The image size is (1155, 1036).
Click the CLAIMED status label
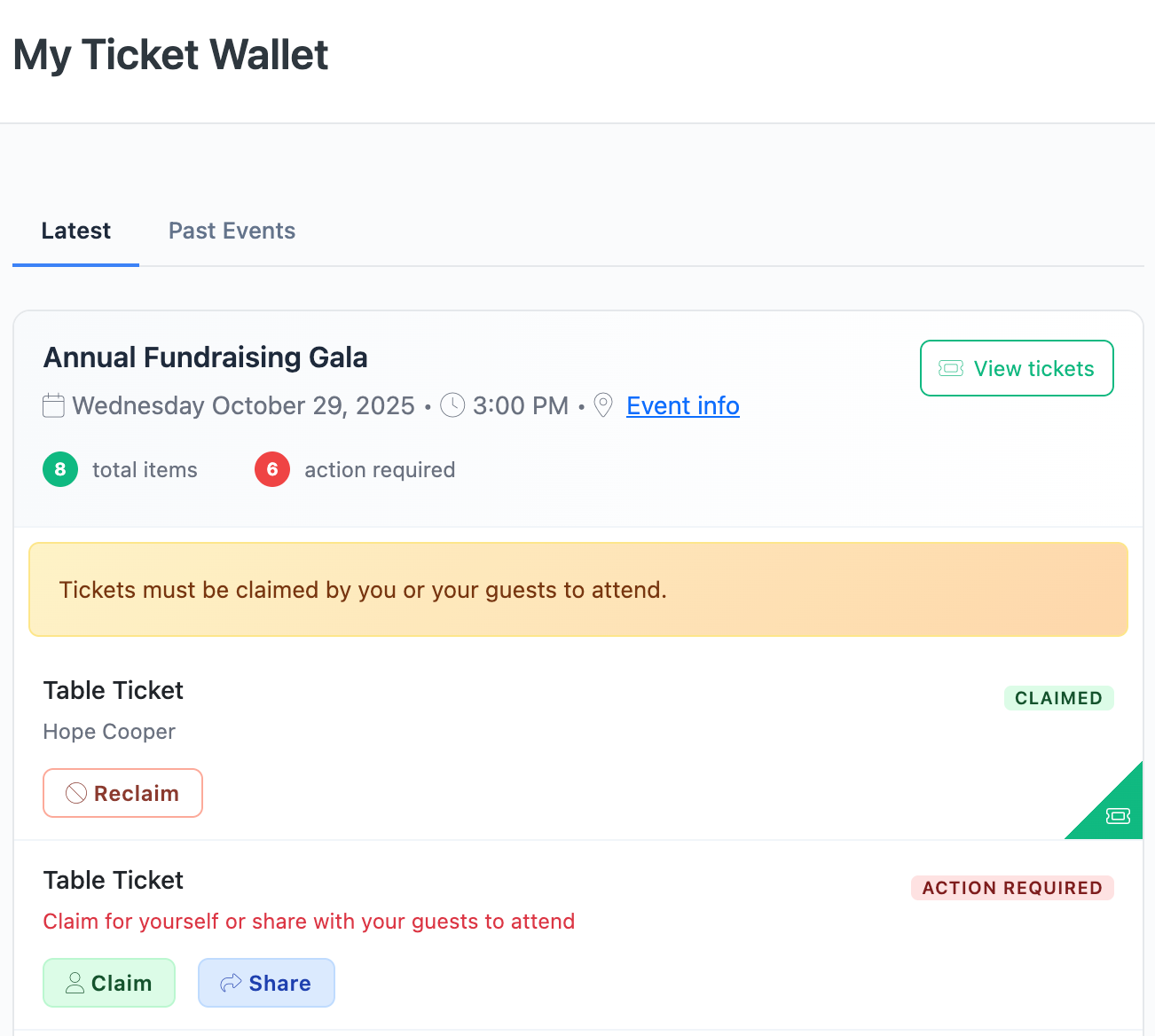(x=1058, y=698)
